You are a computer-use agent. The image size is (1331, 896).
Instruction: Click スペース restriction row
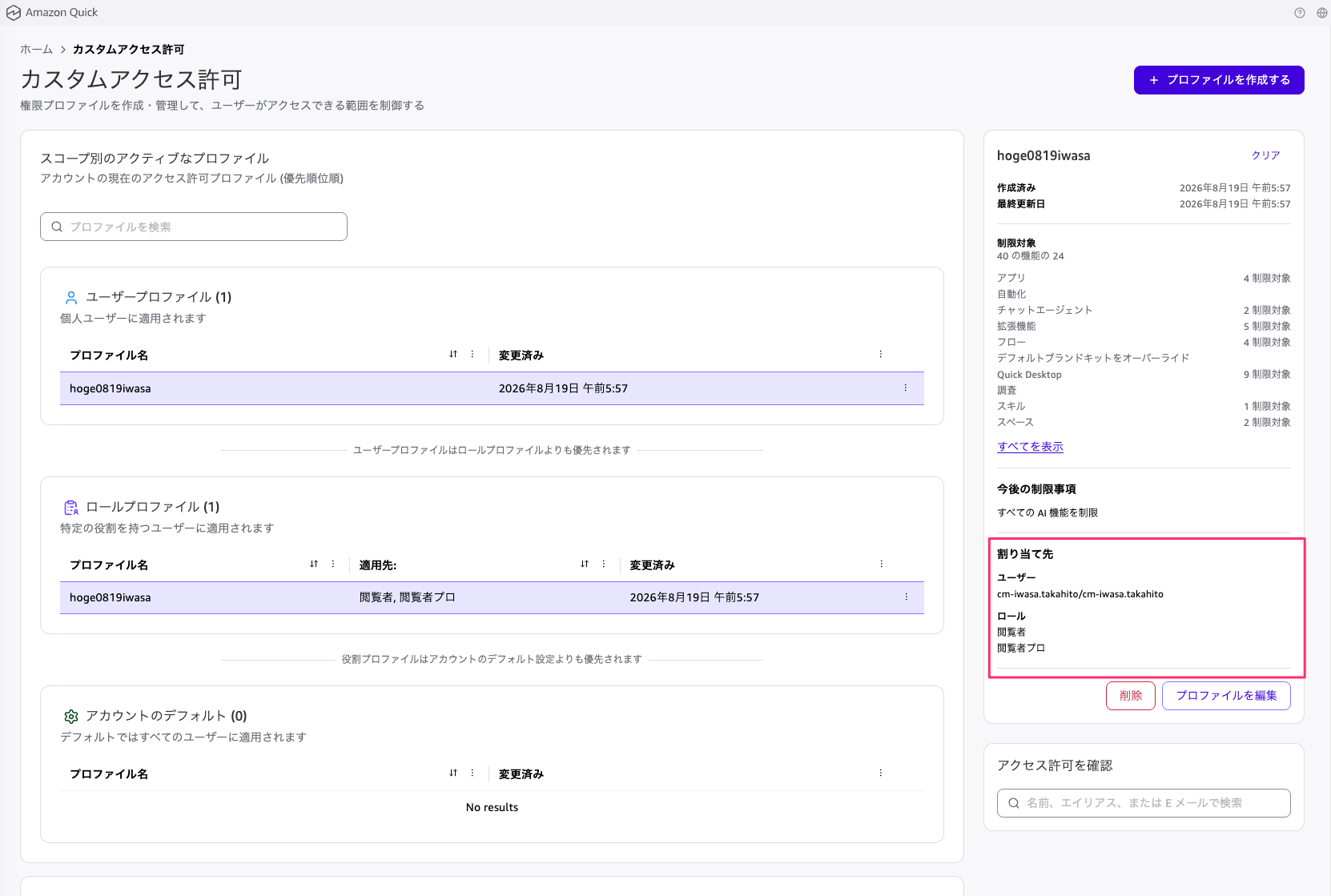click(1144, 422)
